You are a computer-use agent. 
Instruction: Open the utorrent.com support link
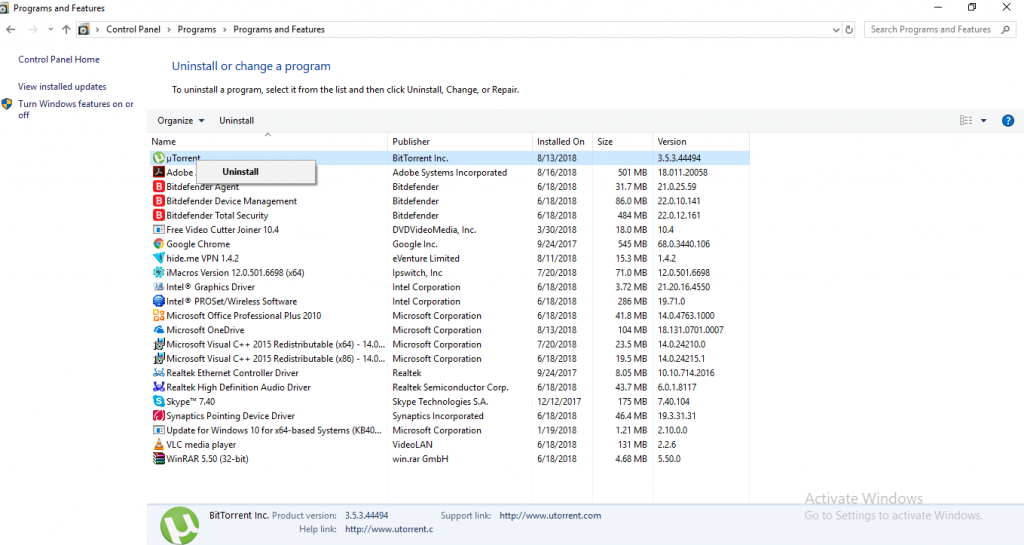550,516
